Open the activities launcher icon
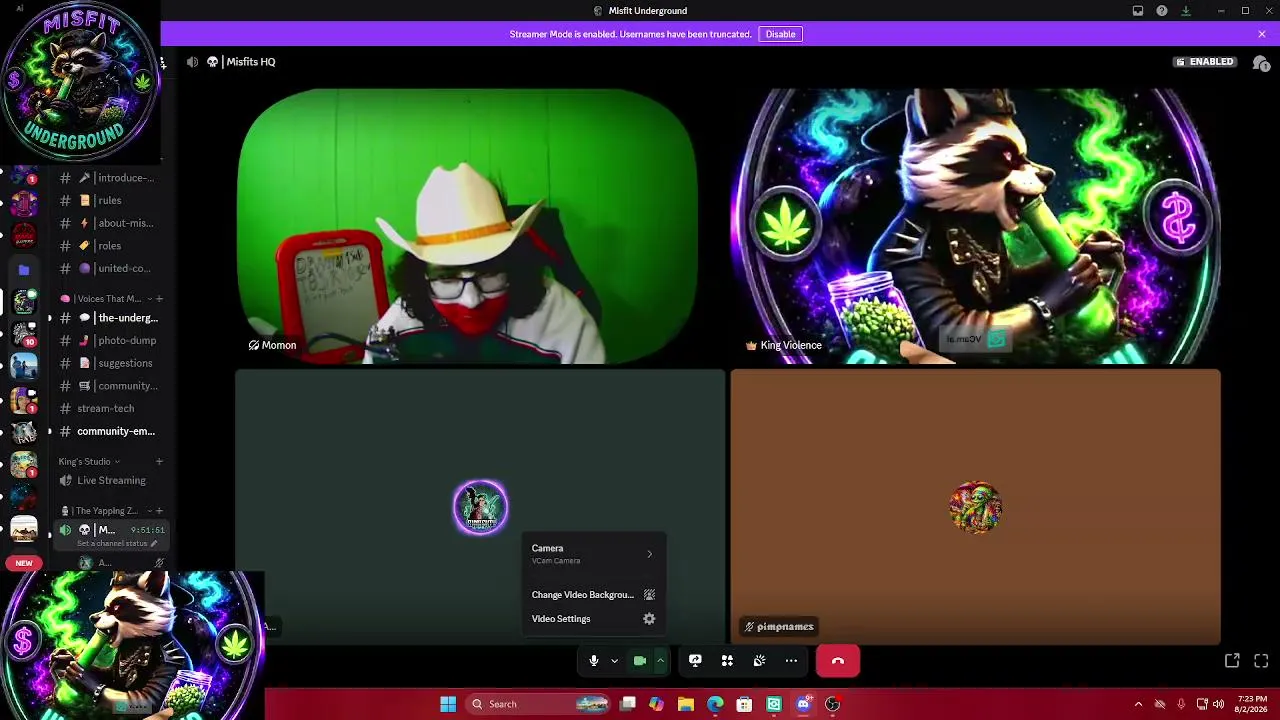The image size is (1280, 720). [727, 661]
